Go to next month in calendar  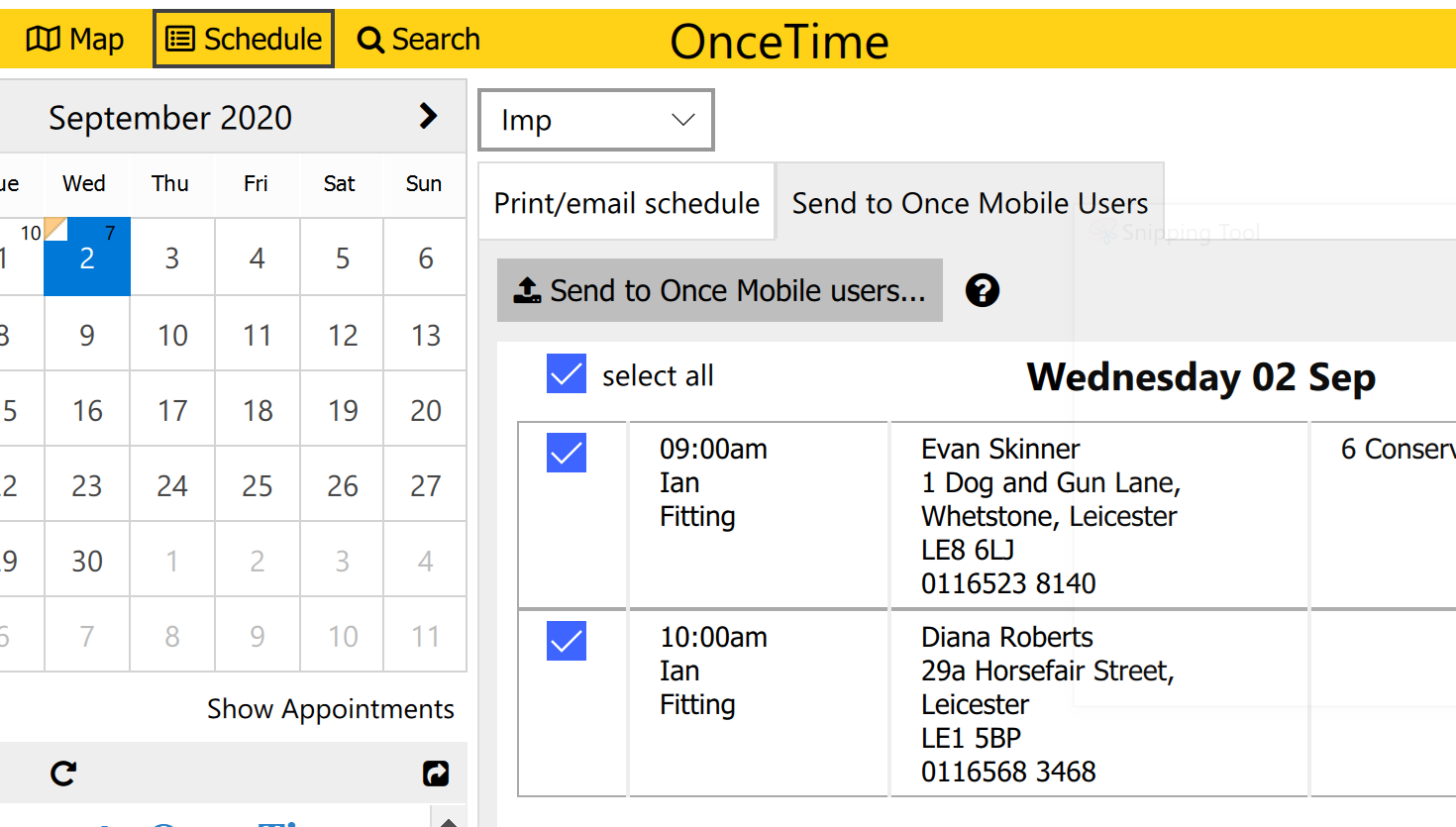(x=428, y=116)
